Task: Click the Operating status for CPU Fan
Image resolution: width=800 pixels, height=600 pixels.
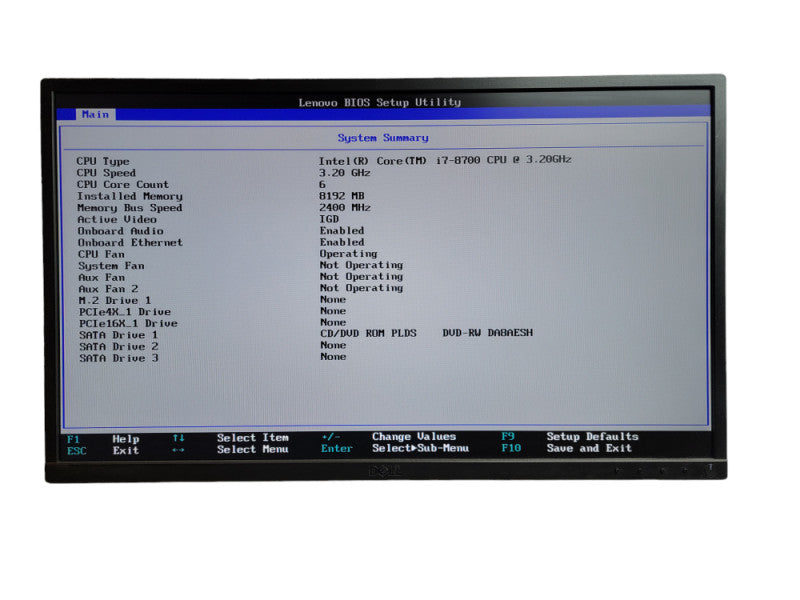Action: [x=348, y=254]
